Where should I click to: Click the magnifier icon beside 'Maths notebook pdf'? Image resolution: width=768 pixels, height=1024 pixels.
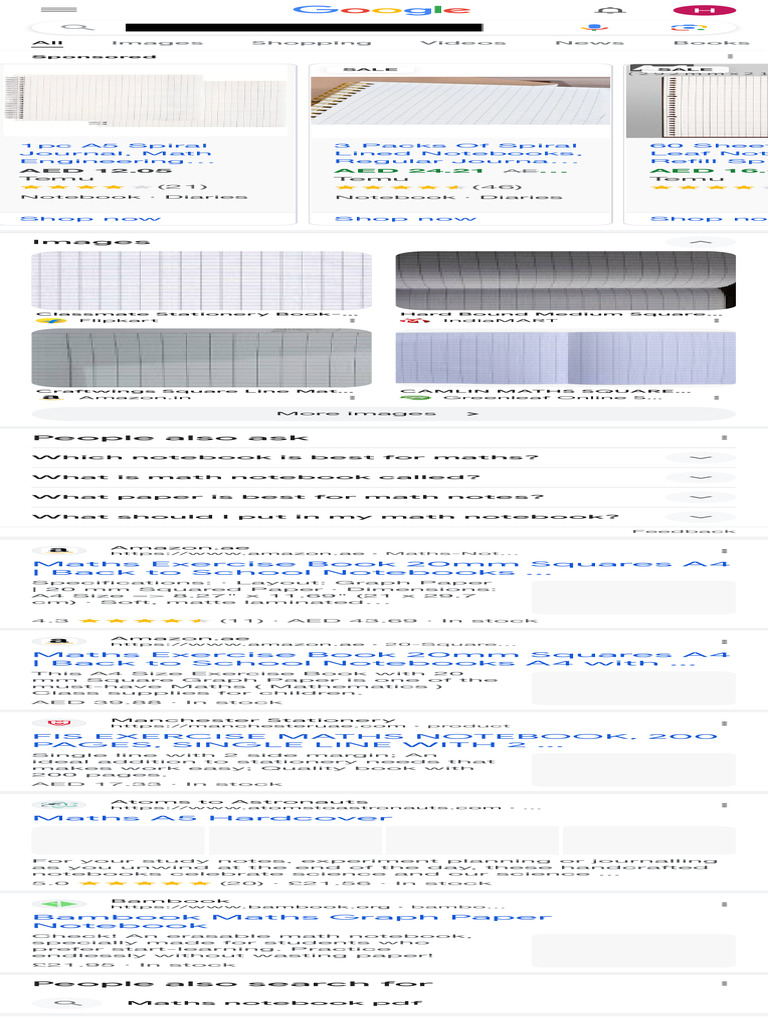(x=68, y=1002)
